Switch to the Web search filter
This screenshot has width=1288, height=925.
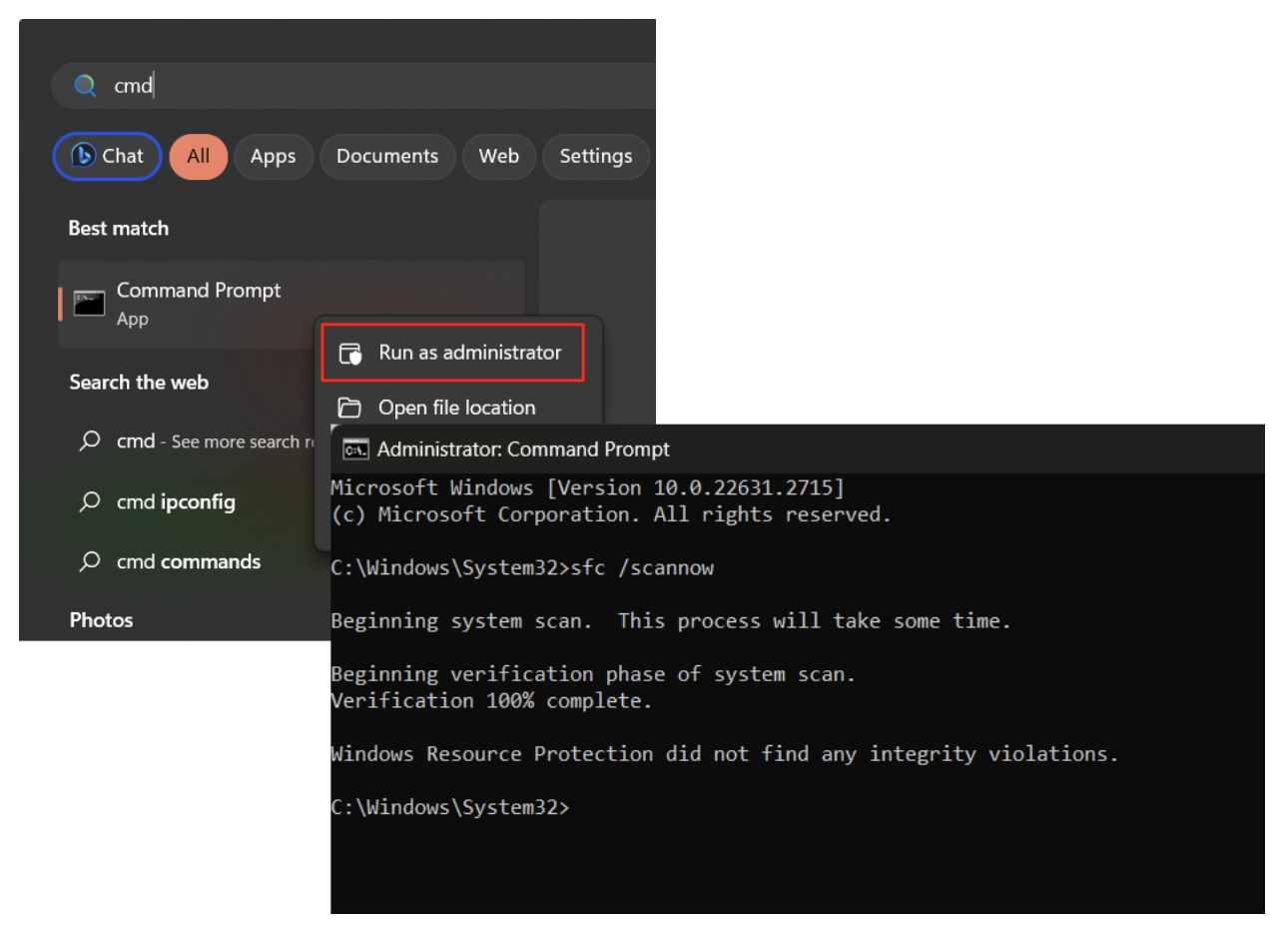pos(499,156)
